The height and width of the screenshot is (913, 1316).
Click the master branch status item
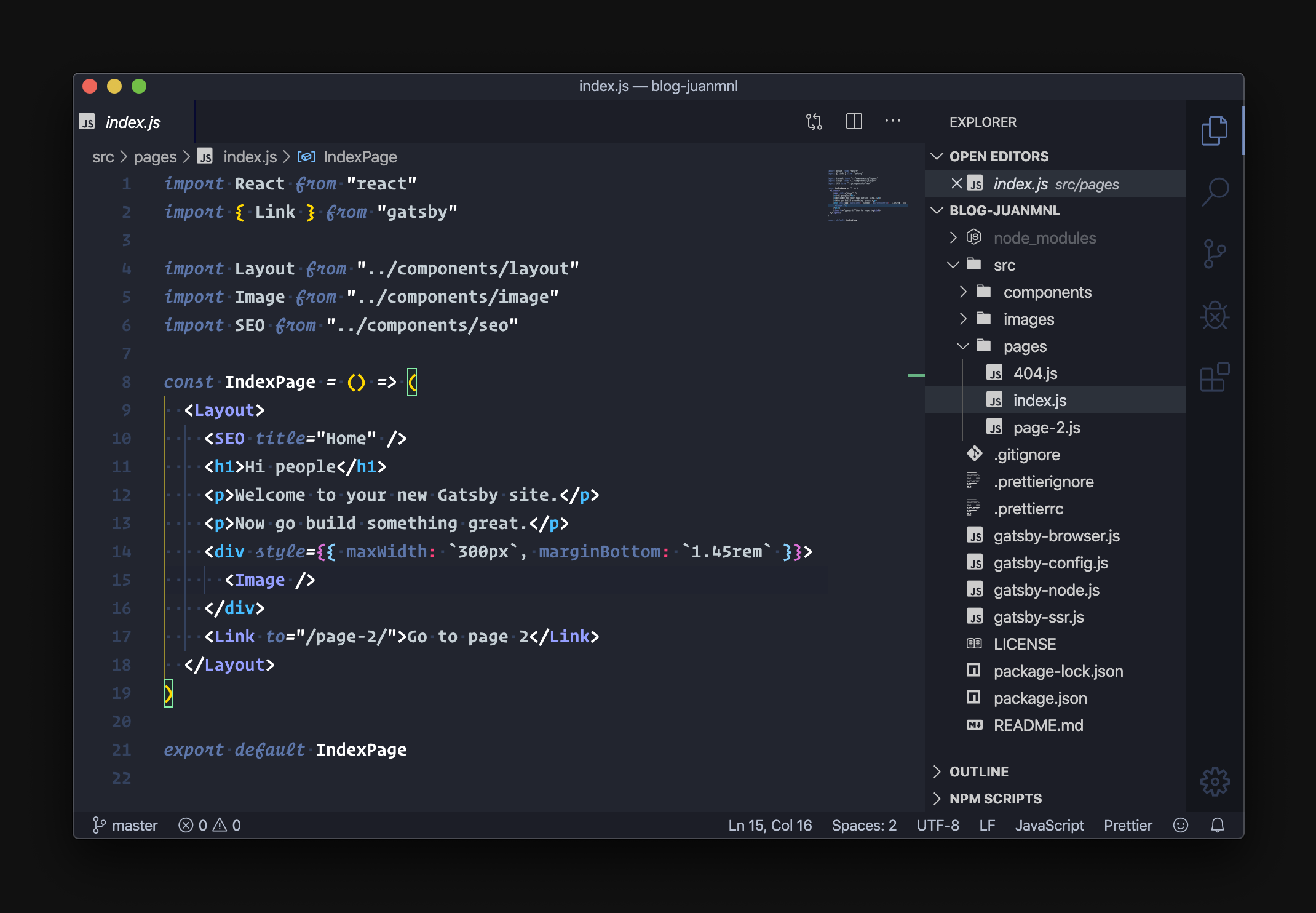125,825
